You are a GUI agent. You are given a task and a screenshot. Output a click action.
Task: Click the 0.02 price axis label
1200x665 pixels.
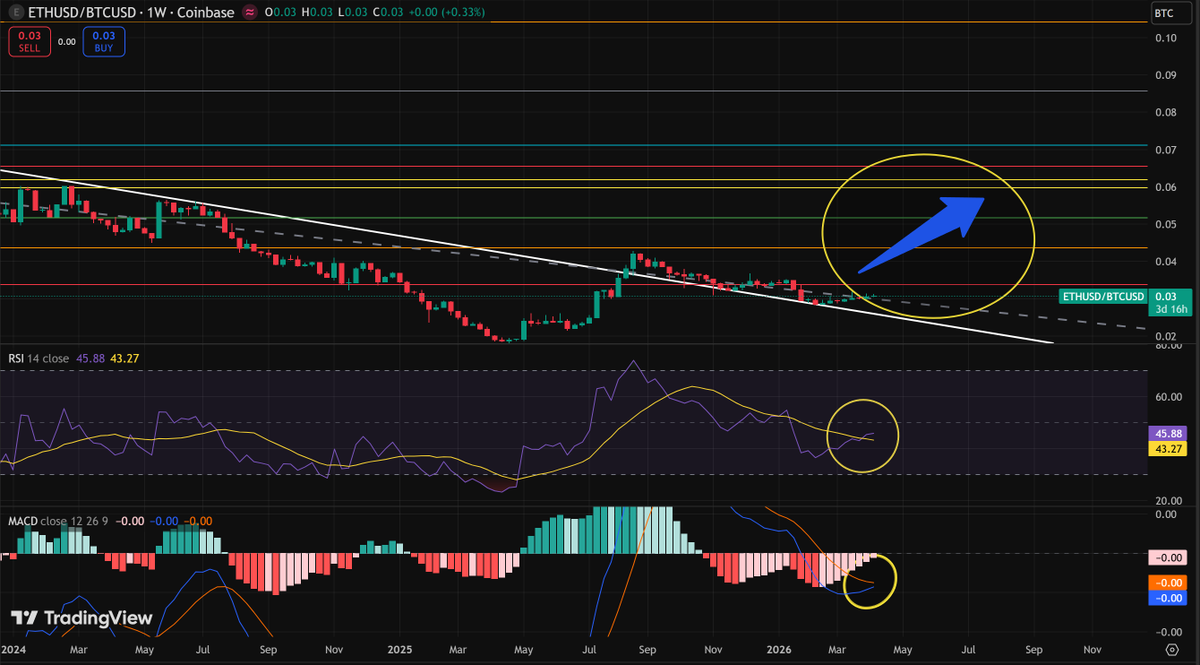coord(1165,337)
